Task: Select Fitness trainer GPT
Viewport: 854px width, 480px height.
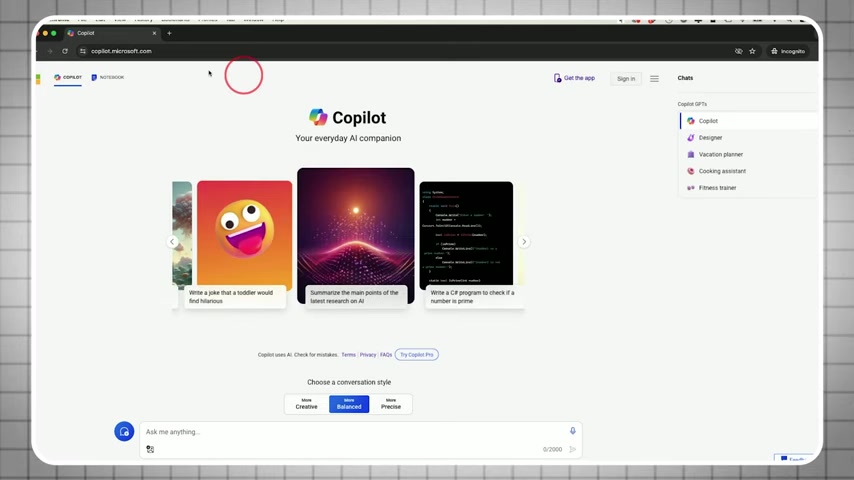Action: point(748,188)
